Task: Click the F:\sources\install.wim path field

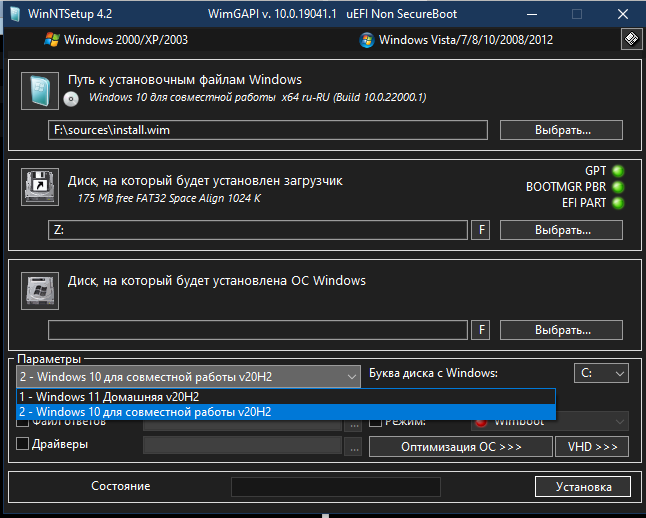Action: coord(268,130)
